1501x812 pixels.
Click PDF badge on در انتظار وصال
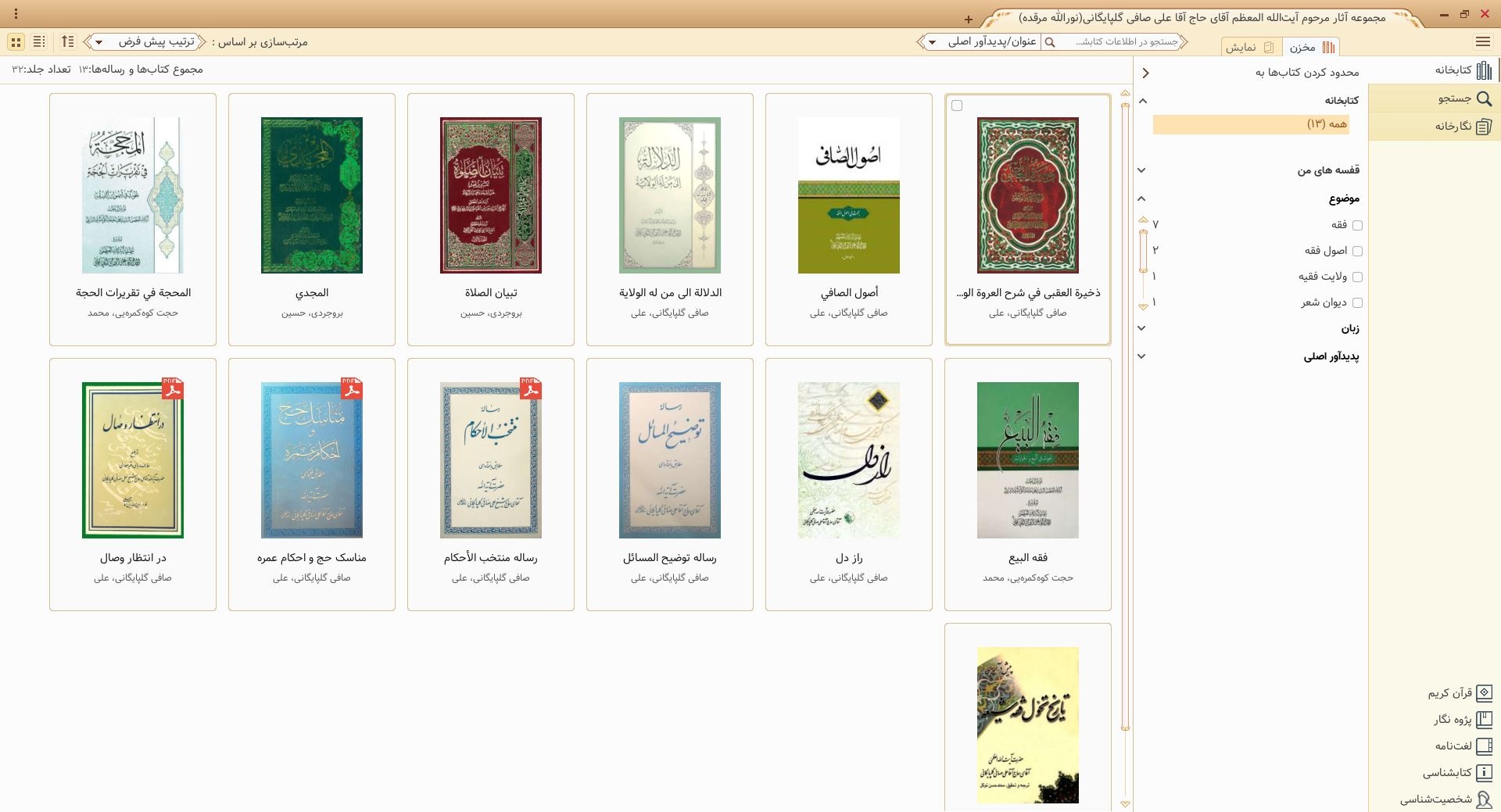[x=173, y=388]
